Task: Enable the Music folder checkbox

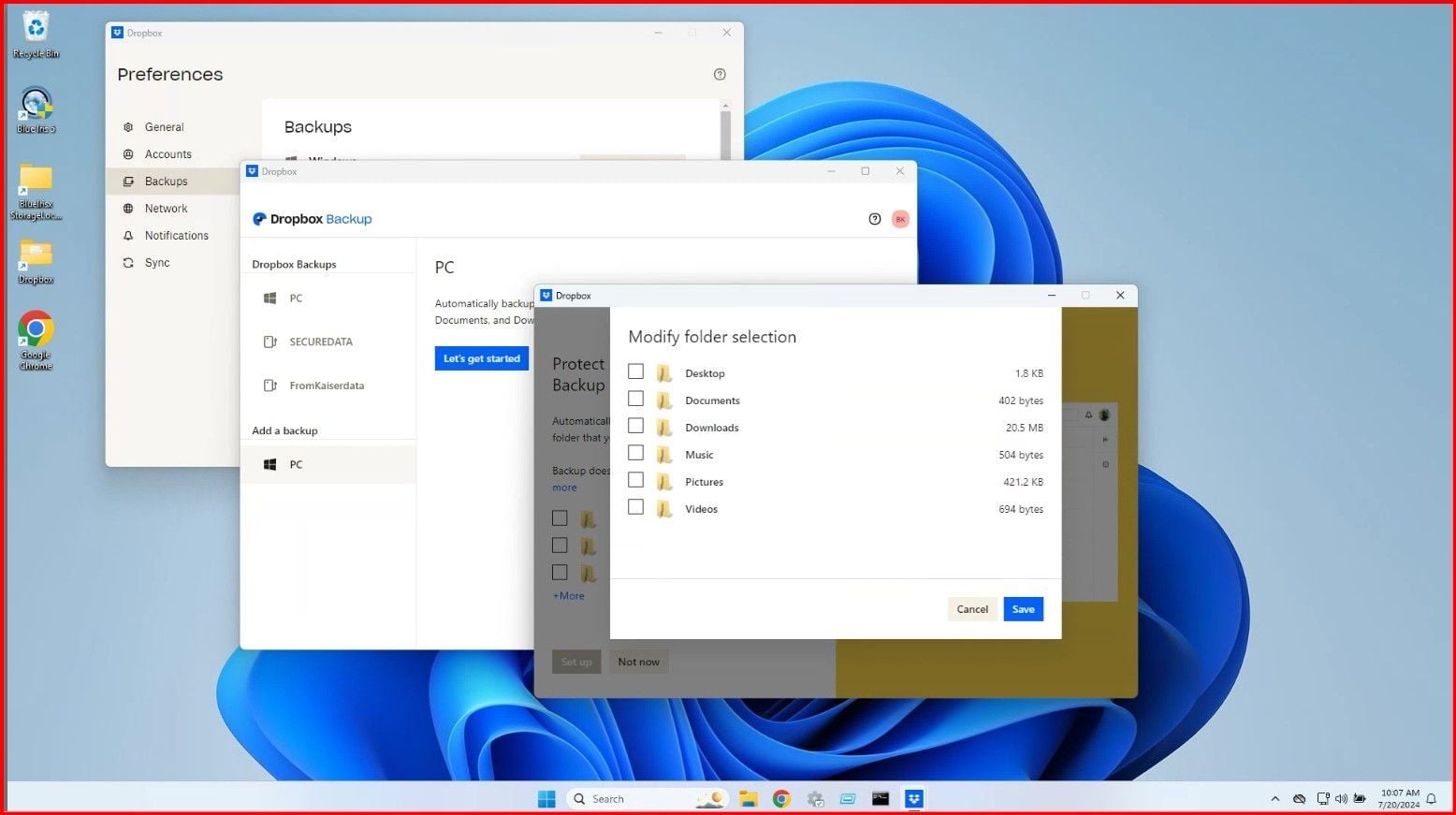Action: [636, 453]
